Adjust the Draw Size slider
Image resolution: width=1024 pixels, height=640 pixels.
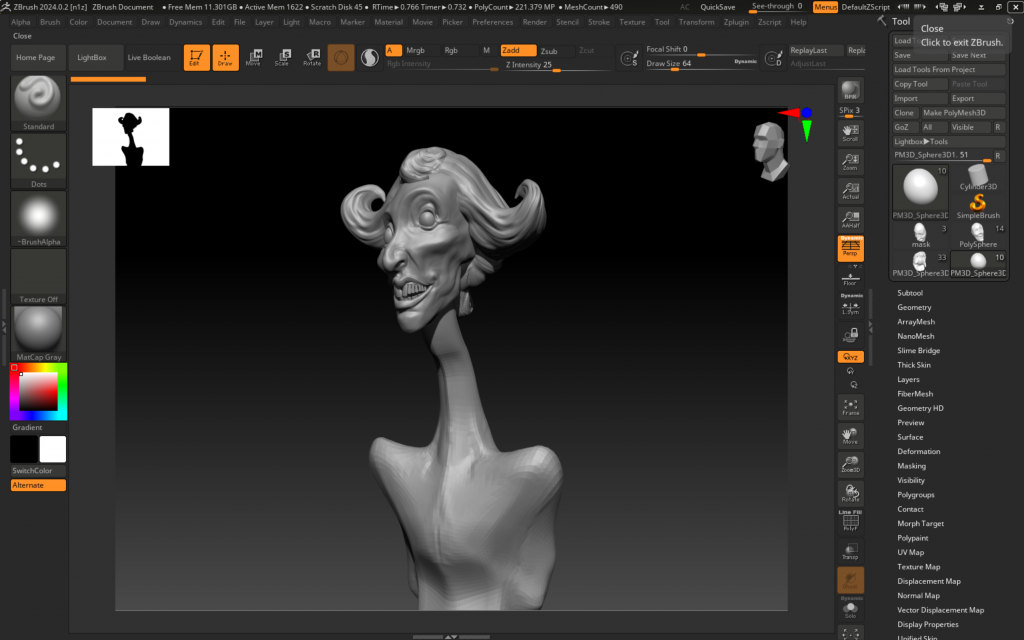[x=701, y=63]
